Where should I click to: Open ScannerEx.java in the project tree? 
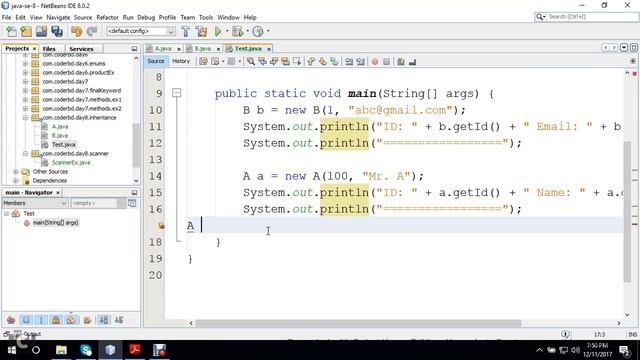pos(71,162)
